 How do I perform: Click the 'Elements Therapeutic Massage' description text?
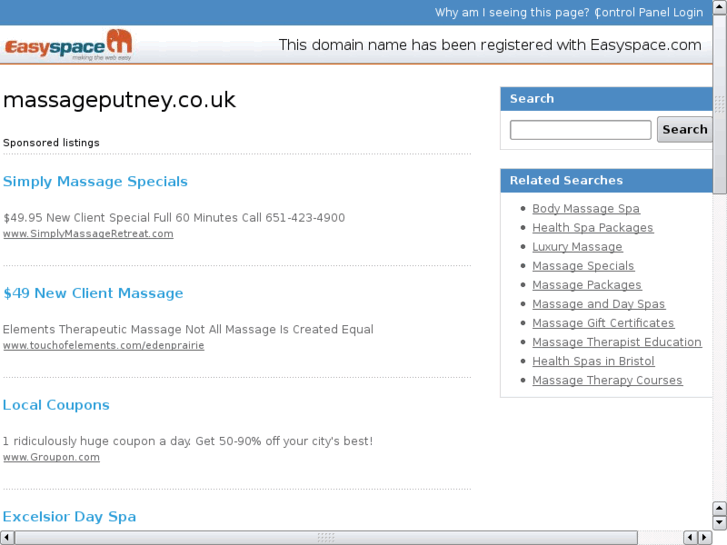pos(188,329)
